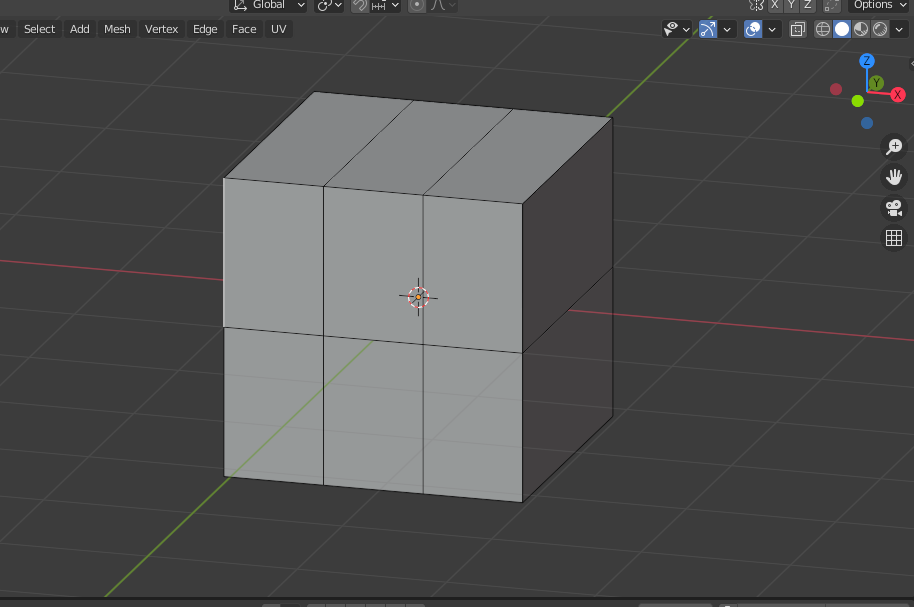Image resolution: width=914 pixels, height=607 pixels.
Task: Toggle Y-axis mesh mirror
Action: 791,5
